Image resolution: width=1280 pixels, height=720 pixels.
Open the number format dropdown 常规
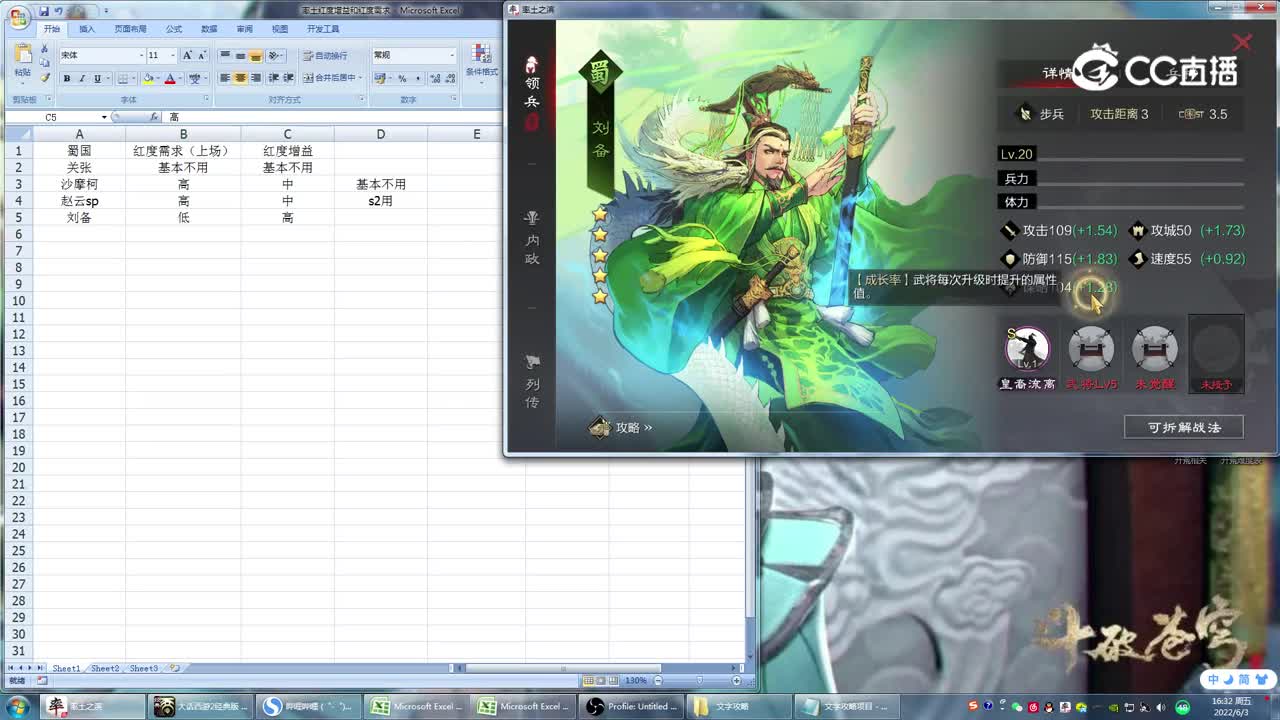pyautogui.click(x=452, y=55)
